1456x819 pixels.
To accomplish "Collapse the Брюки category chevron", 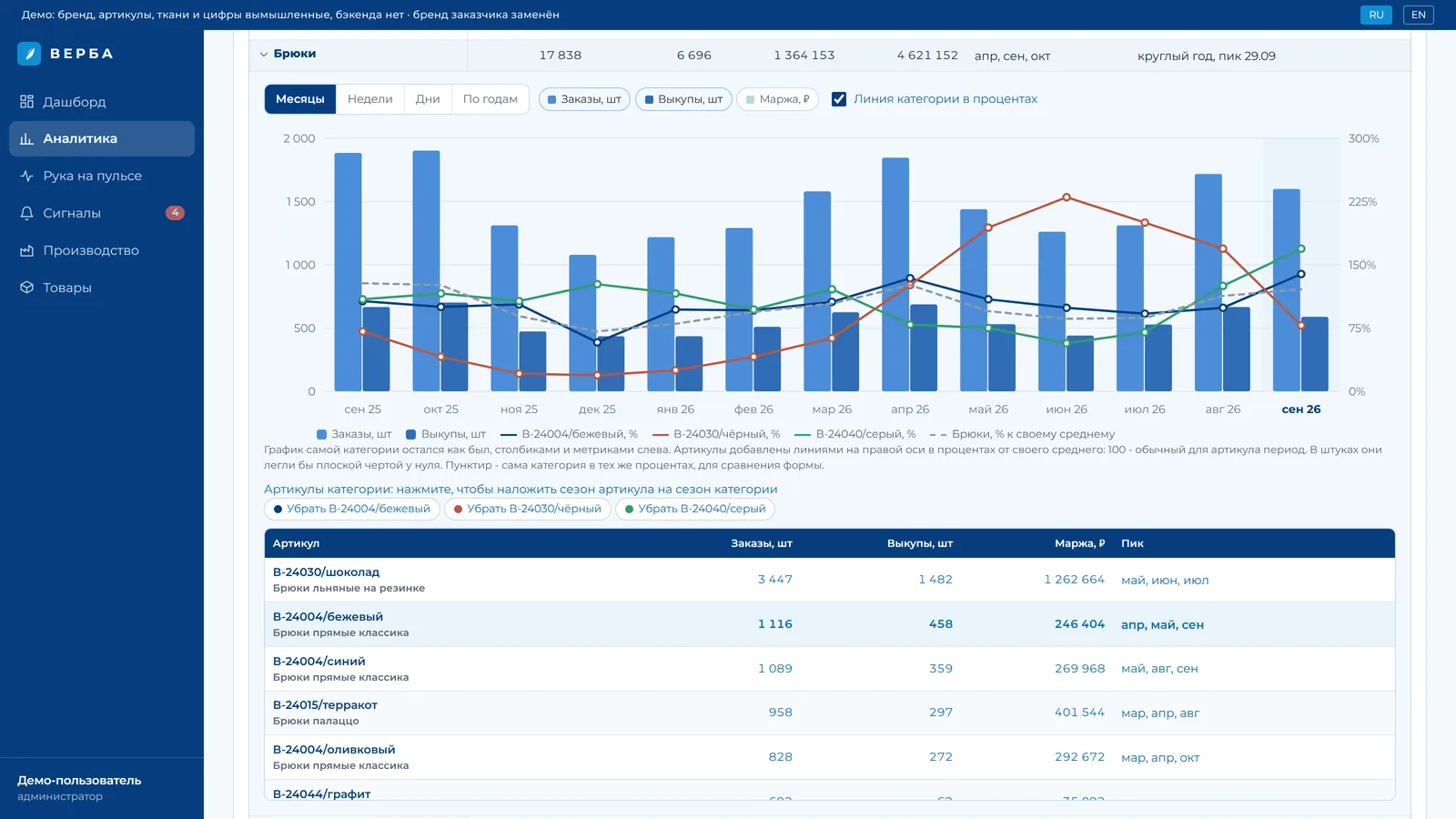I will point(264,55).
